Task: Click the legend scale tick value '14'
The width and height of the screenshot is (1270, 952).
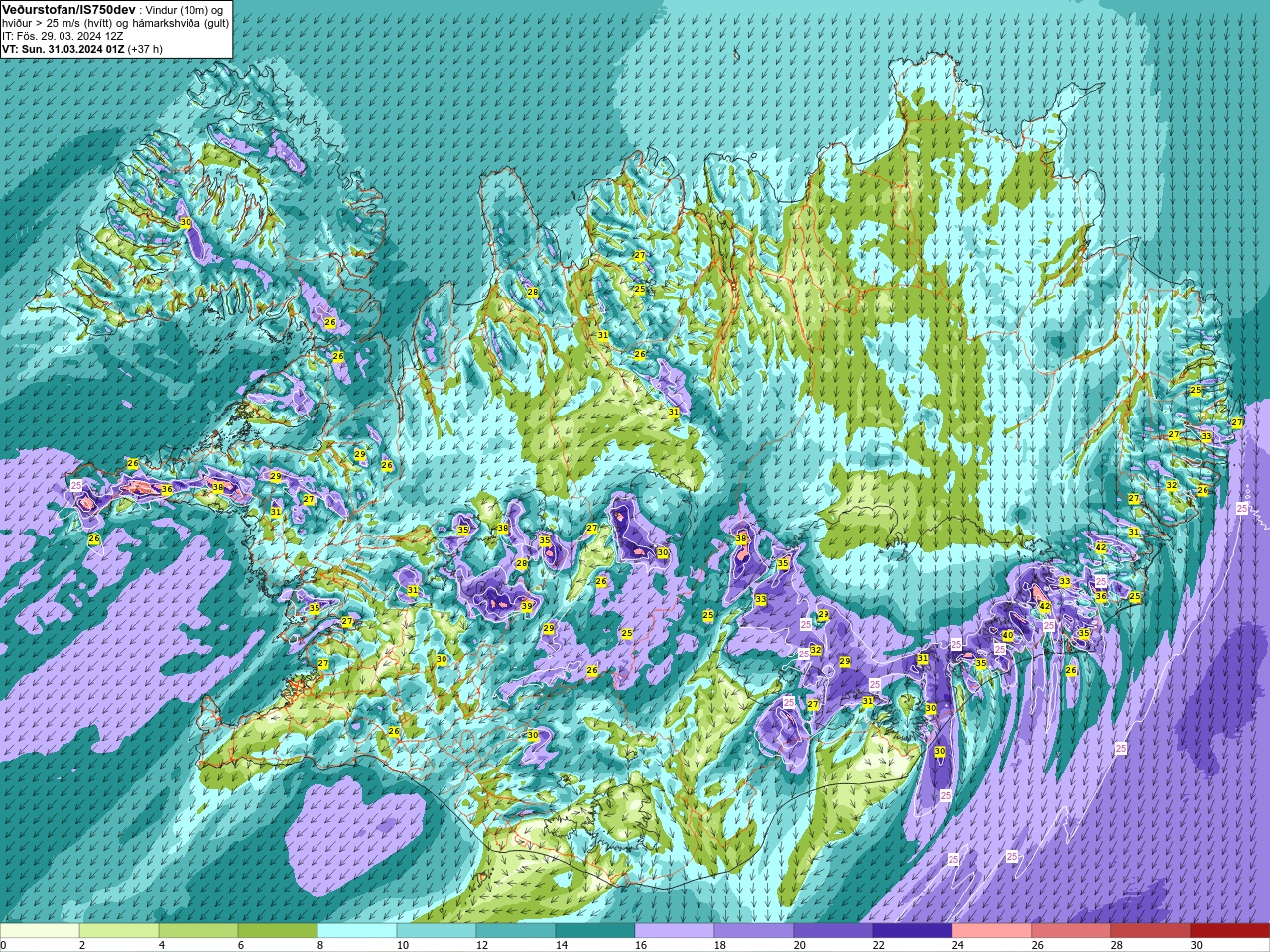Action: [x=562, y=945]
